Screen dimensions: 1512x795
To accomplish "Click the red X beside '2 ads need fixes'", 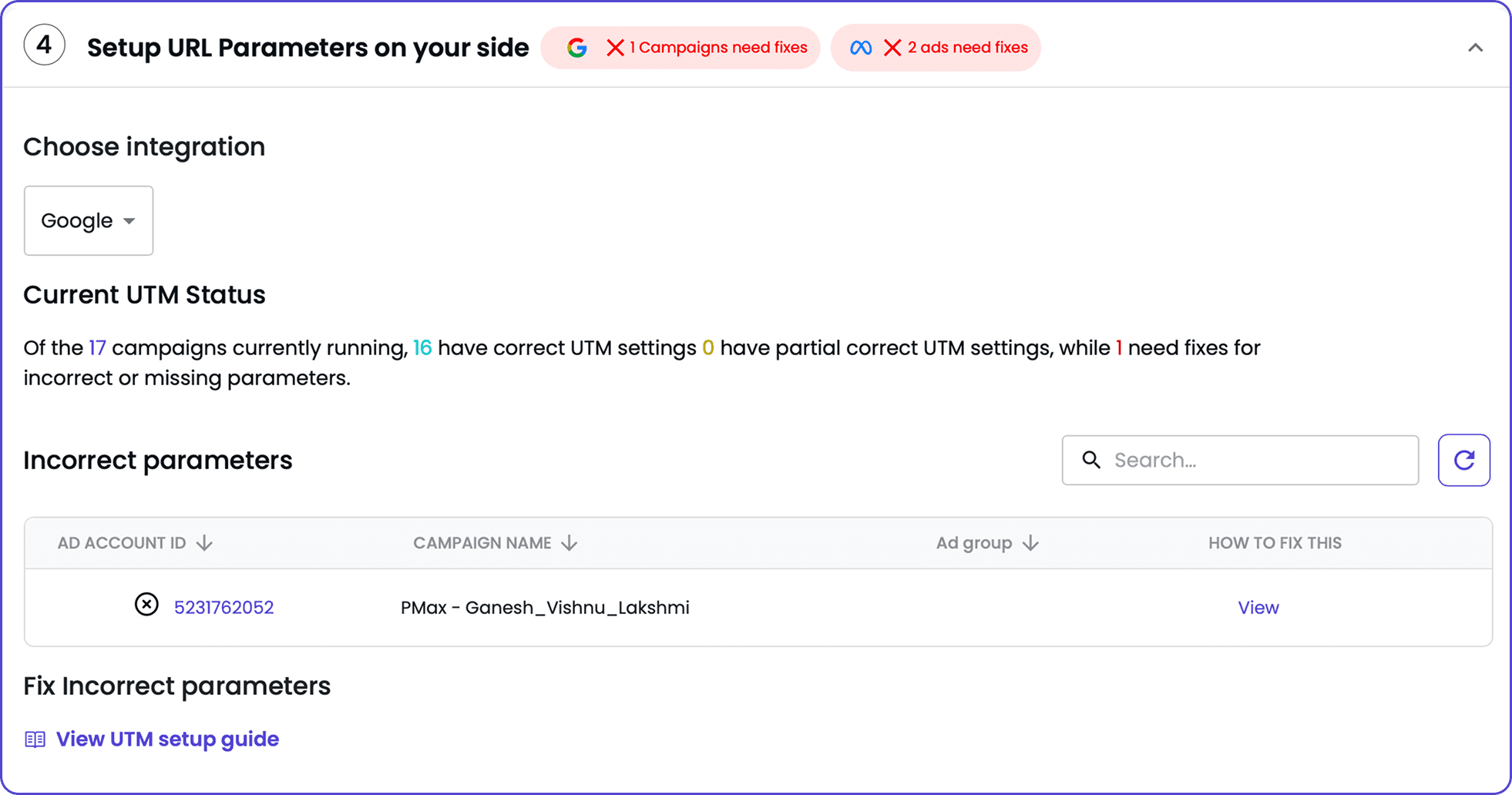I will point(892,47).
